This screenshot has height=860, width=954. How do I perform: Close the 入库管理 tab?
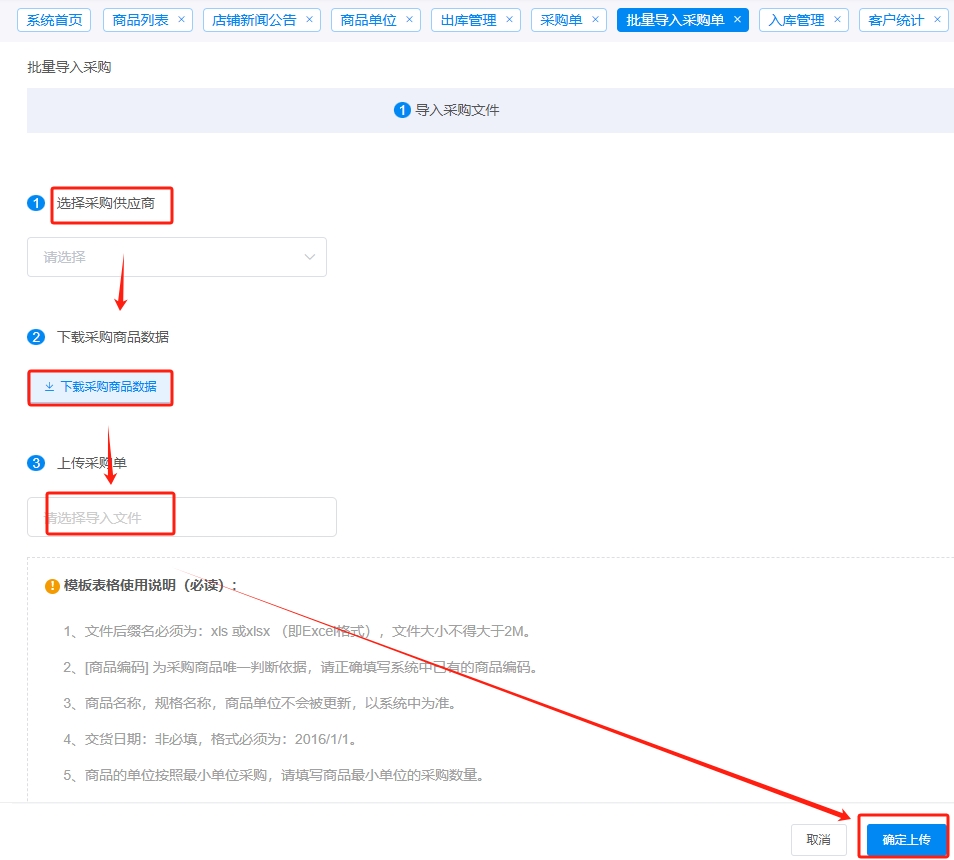pos(837,19)
